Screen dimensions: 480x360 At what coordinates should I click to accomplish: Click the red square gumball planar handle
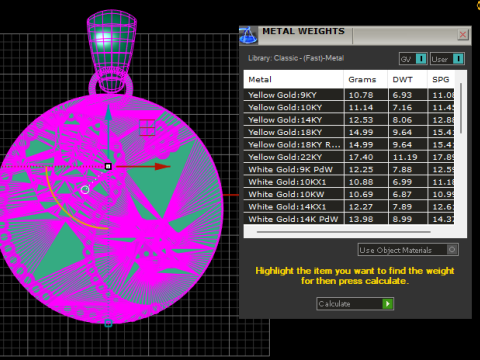tap(147, 128)
